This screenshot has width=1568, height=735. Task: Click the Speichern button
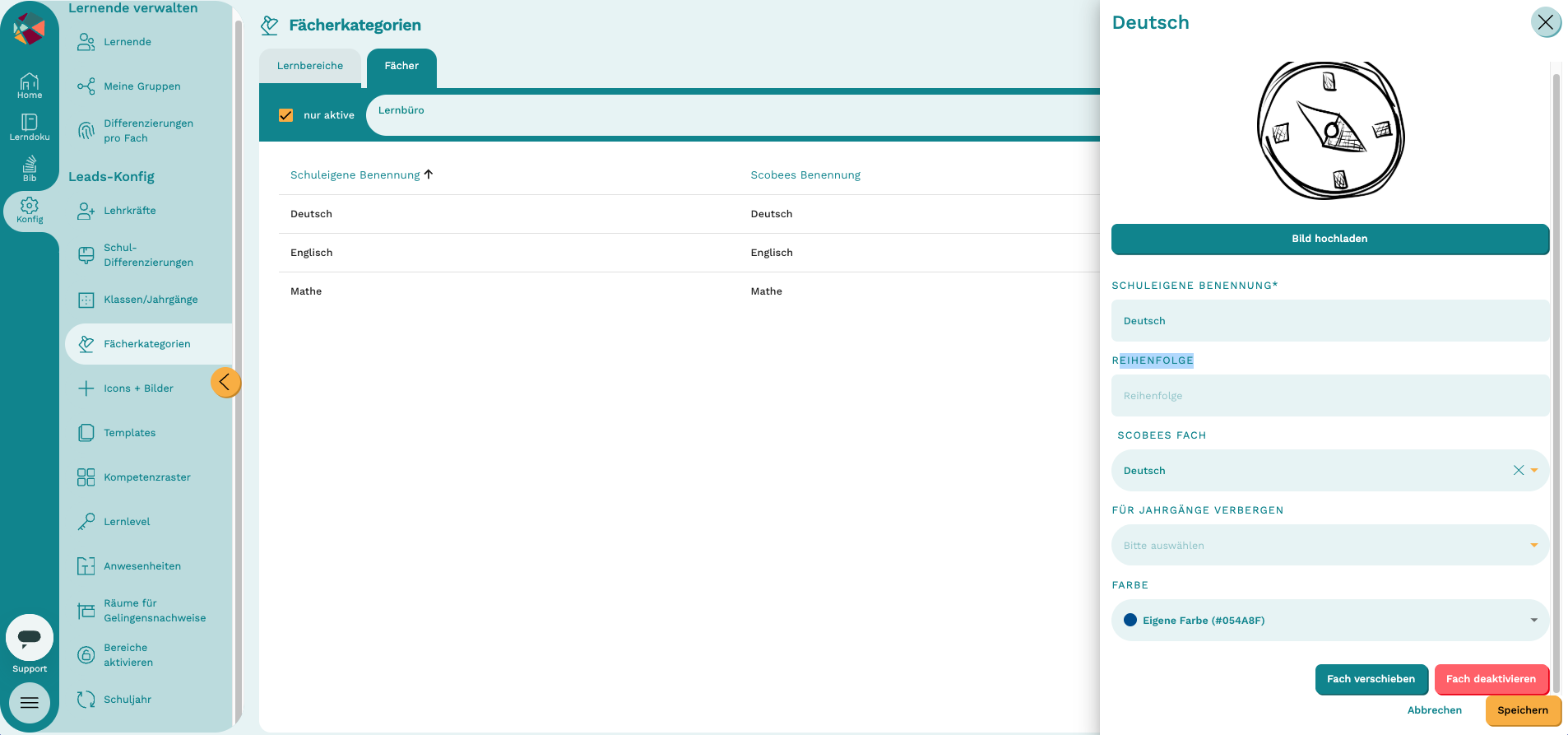[1523, 710]
